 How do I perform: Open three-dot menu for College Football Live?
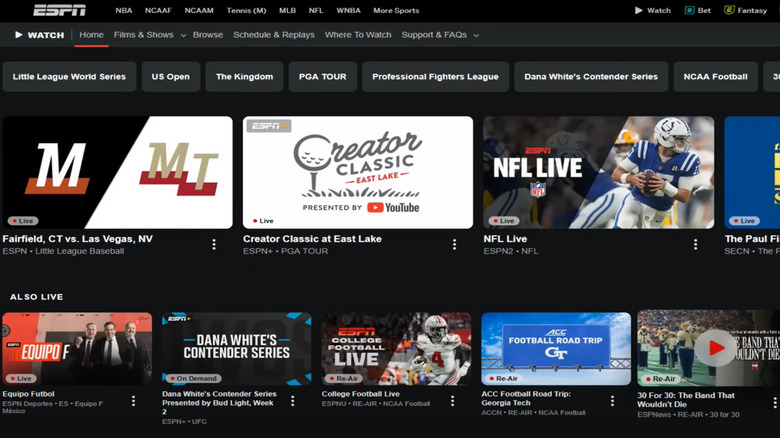[452, 401]
